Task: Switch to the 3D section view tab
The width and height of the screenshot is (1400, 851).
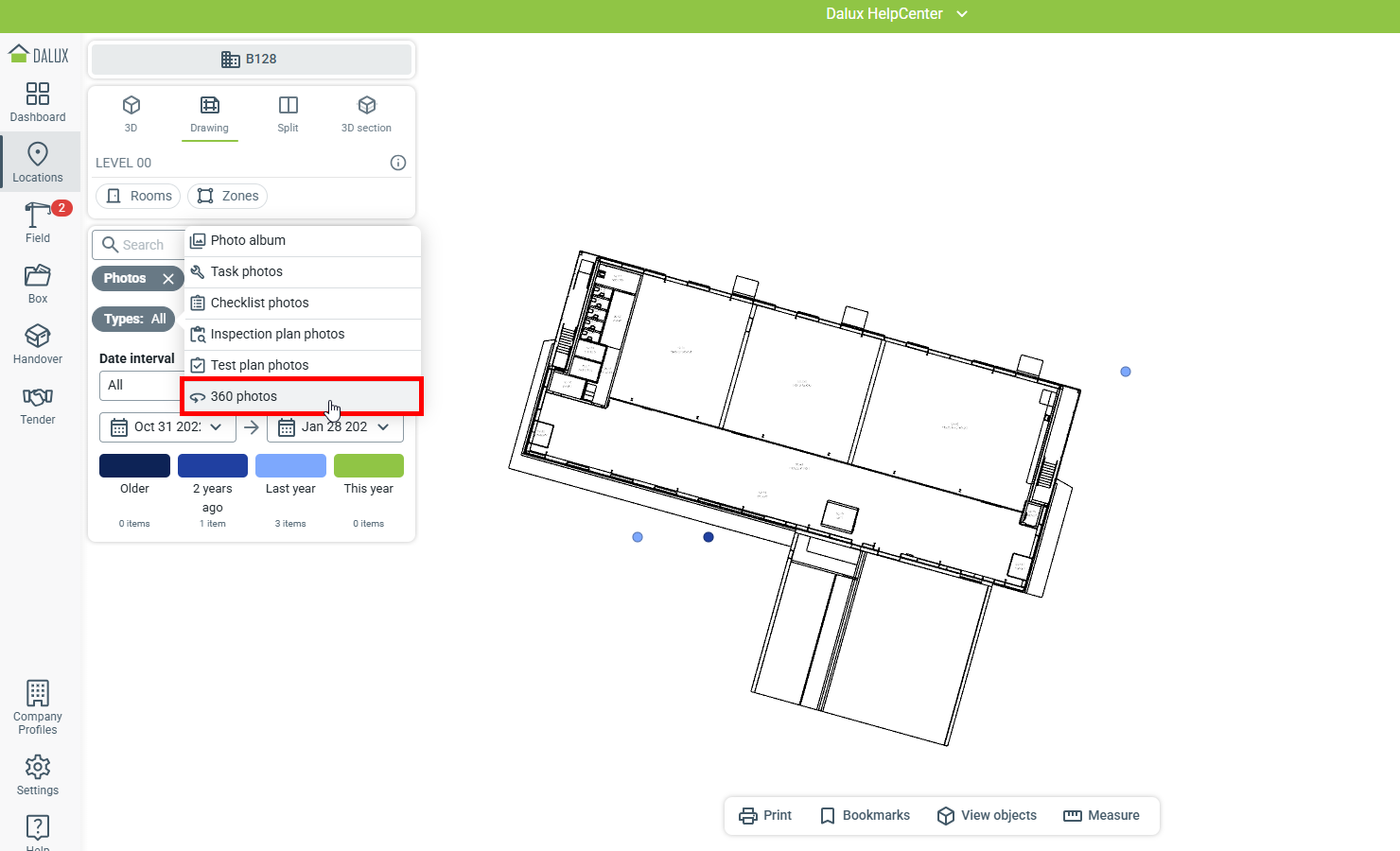Action: [366, 113]
